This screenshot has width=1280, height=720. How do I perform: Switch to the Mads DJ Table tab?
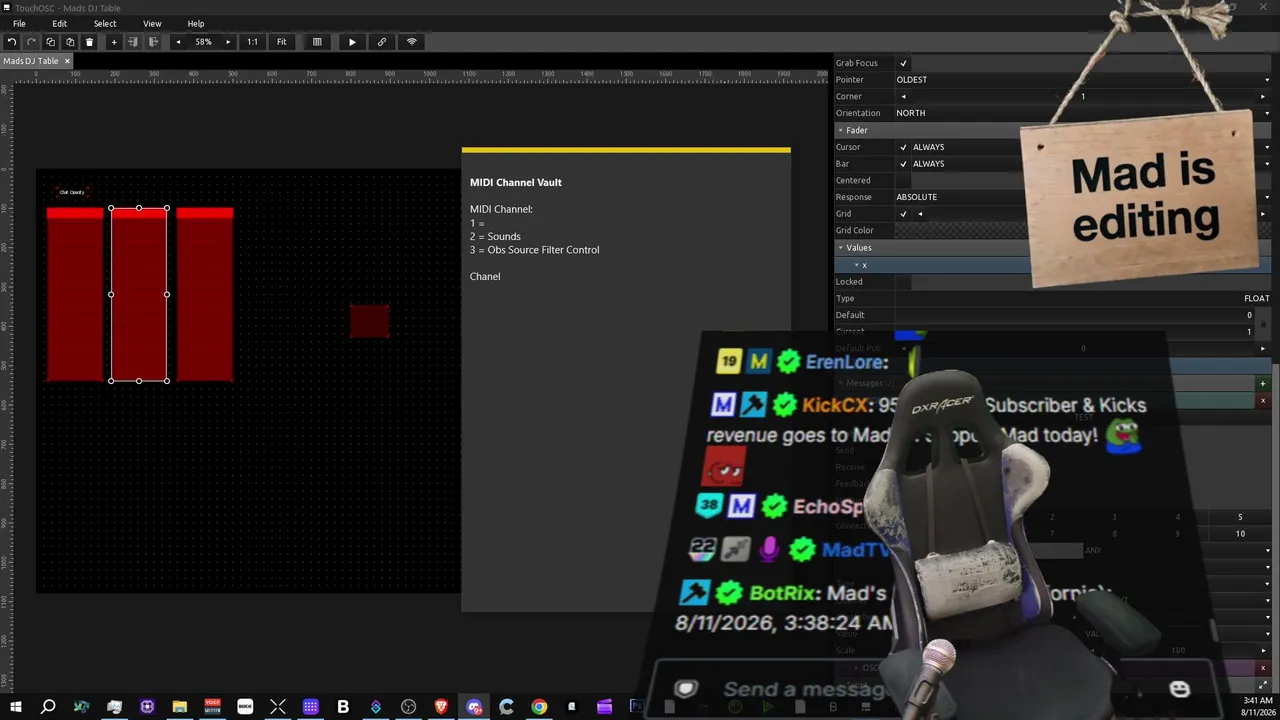tap(31, 61)
